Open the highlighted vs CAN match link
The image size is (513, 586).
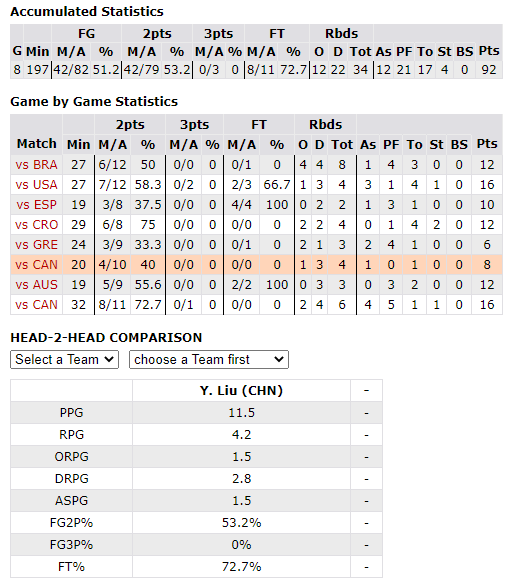[36, 265]
